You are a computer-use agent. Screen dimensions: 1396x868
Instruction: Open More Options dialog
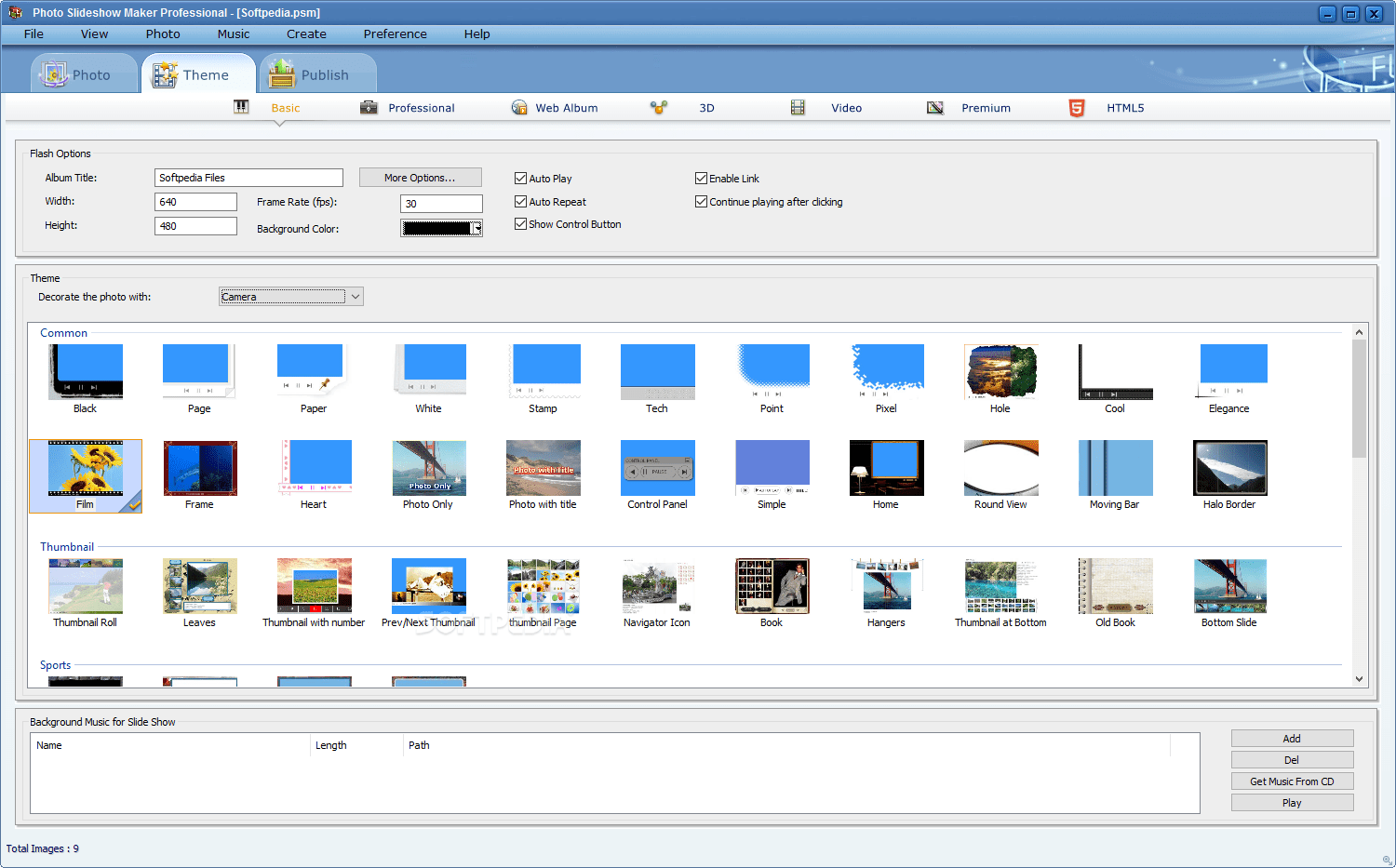(420, 177)
